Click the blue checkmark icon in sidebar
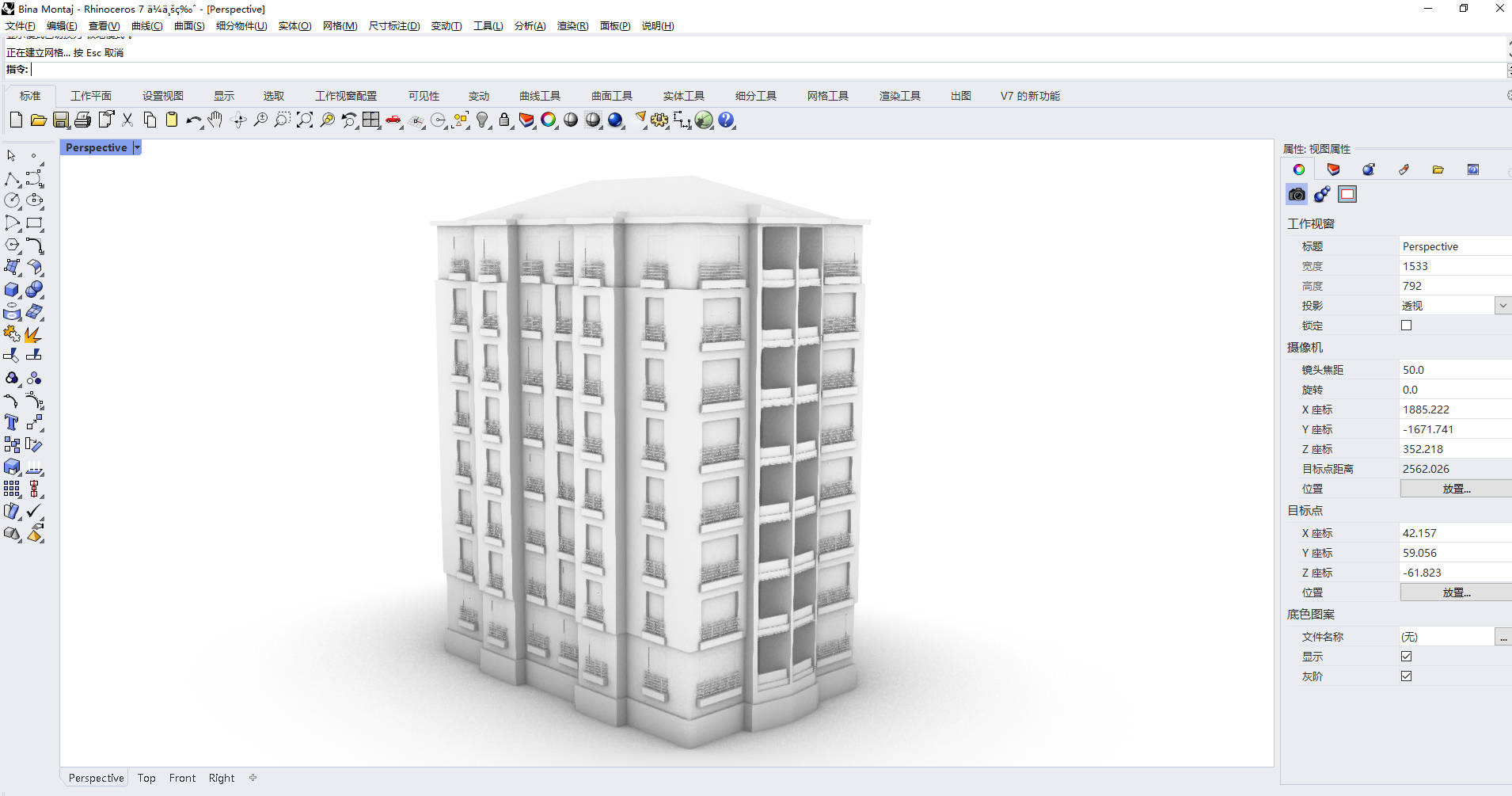Screen dimensions: 1512x796 point(34,511)
